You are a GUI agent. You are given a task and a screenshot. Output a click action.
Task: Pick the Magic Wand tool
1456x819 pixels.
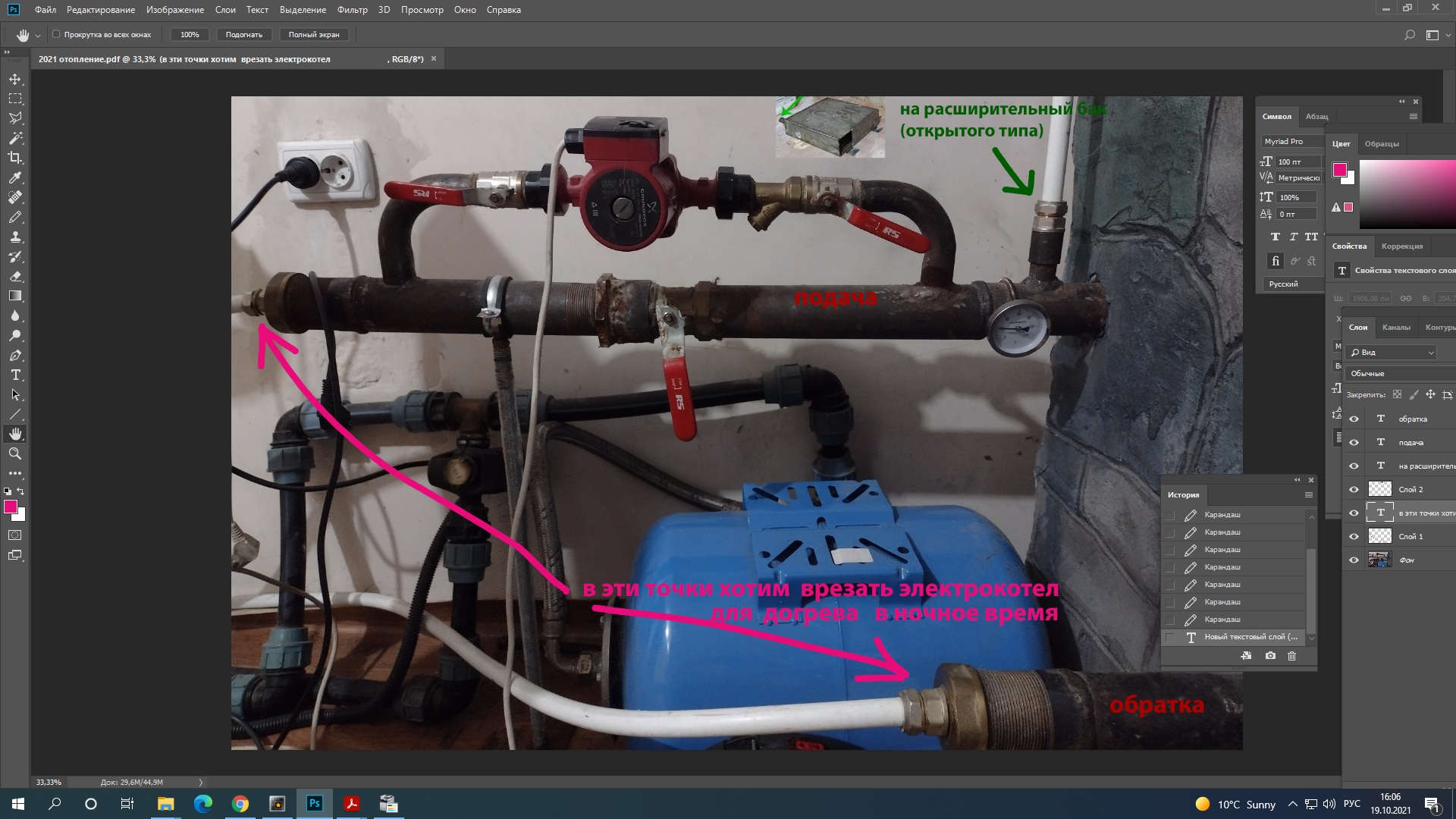(15, 138)
